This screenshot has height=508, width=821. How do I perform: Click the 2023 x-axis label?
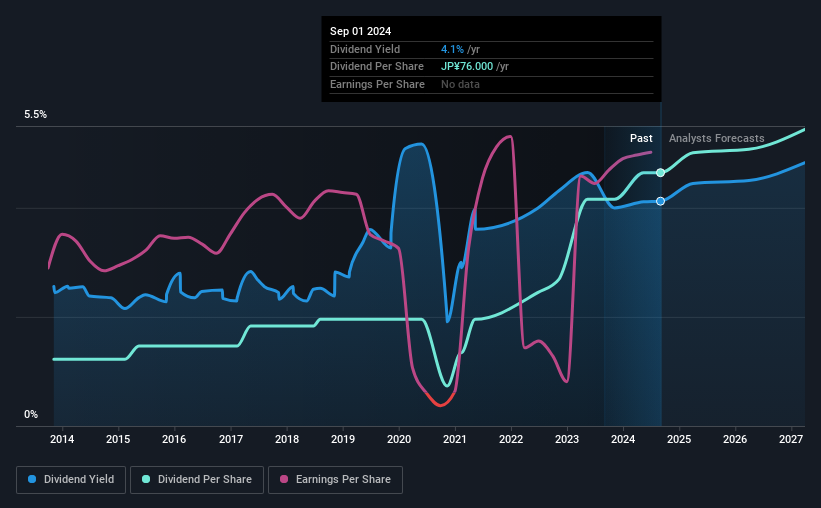[567, 439]
